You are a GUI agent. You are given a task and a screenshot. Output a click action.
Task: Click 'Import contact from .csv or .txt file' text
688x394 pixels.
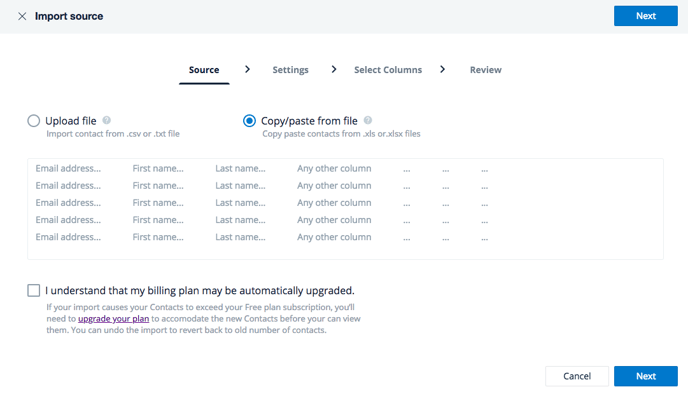[113, 134]
